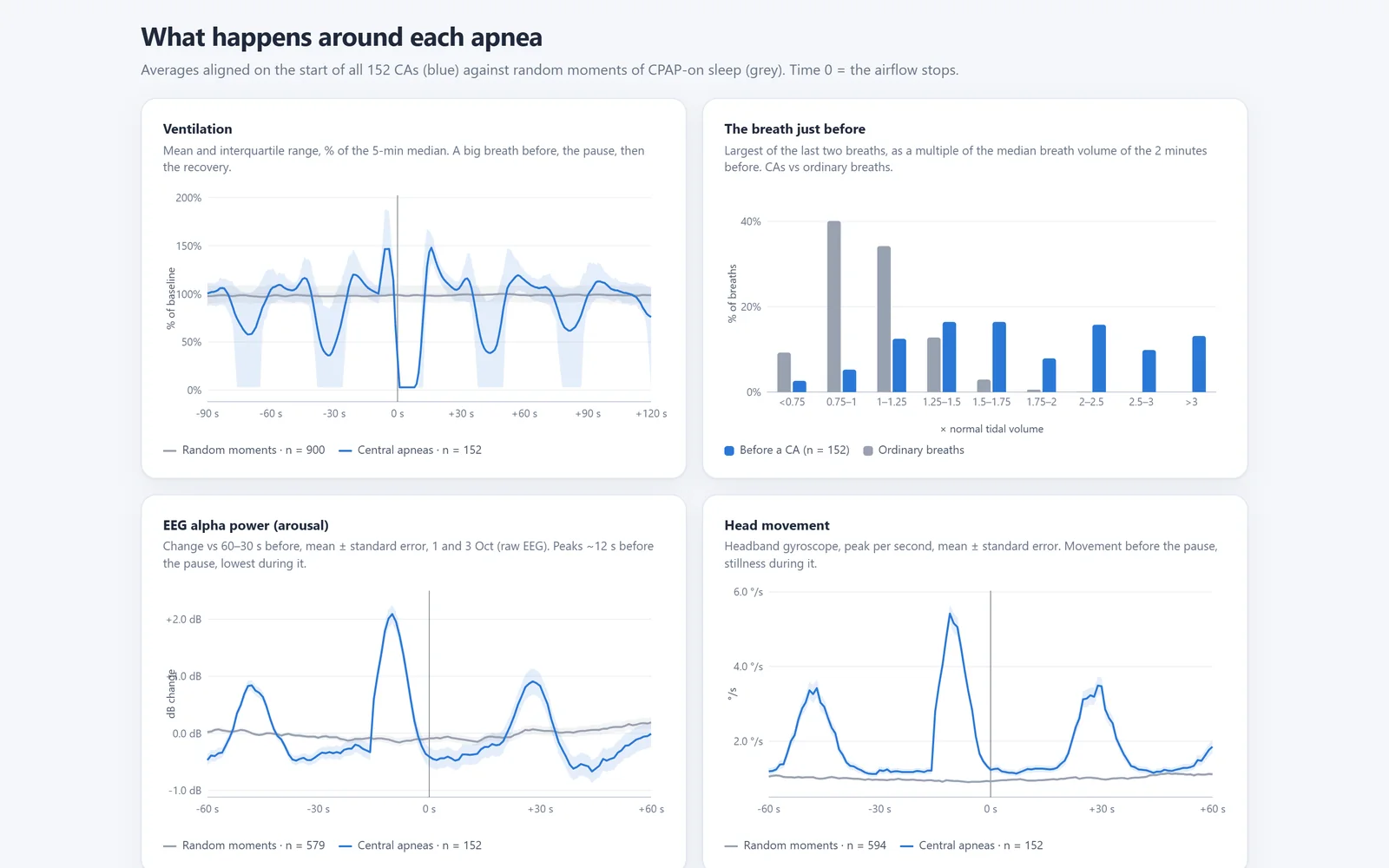Click the grey bar for 0.75–1 bin

tap(833, 306)
